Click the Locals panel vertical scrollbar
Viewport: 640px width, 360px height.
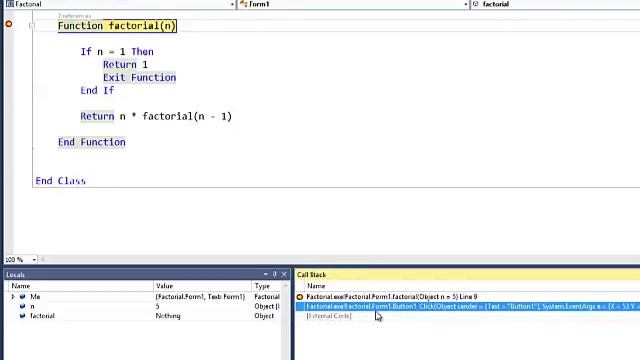pyautogui.click(x=285, y=320)
